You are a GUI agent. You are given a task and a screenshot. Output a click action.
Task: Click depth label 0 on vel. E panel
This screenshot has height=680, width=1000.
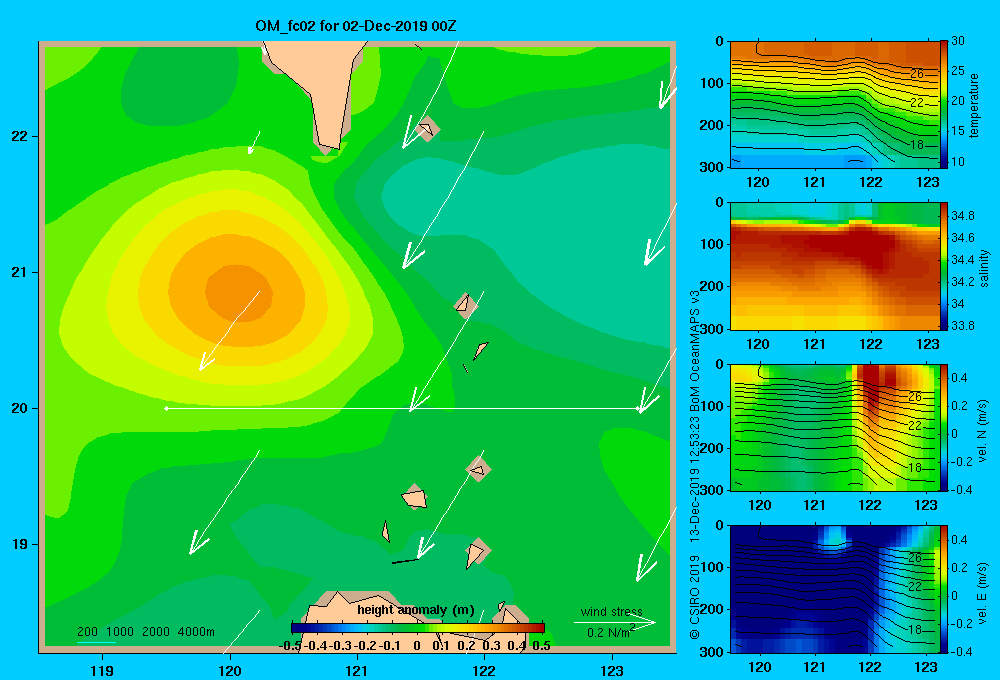click(719, 526)
